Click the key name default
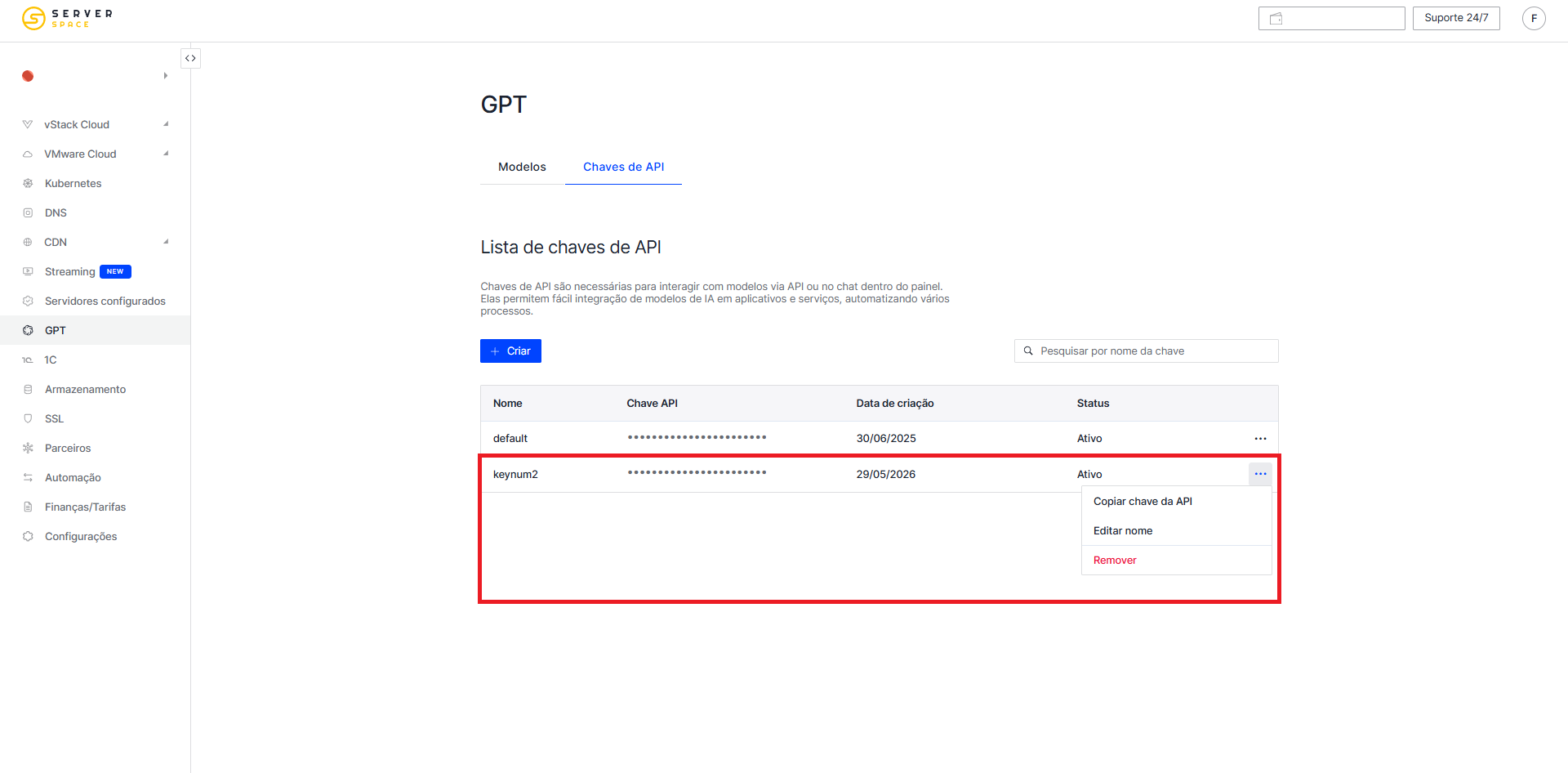 coord(510,439)
